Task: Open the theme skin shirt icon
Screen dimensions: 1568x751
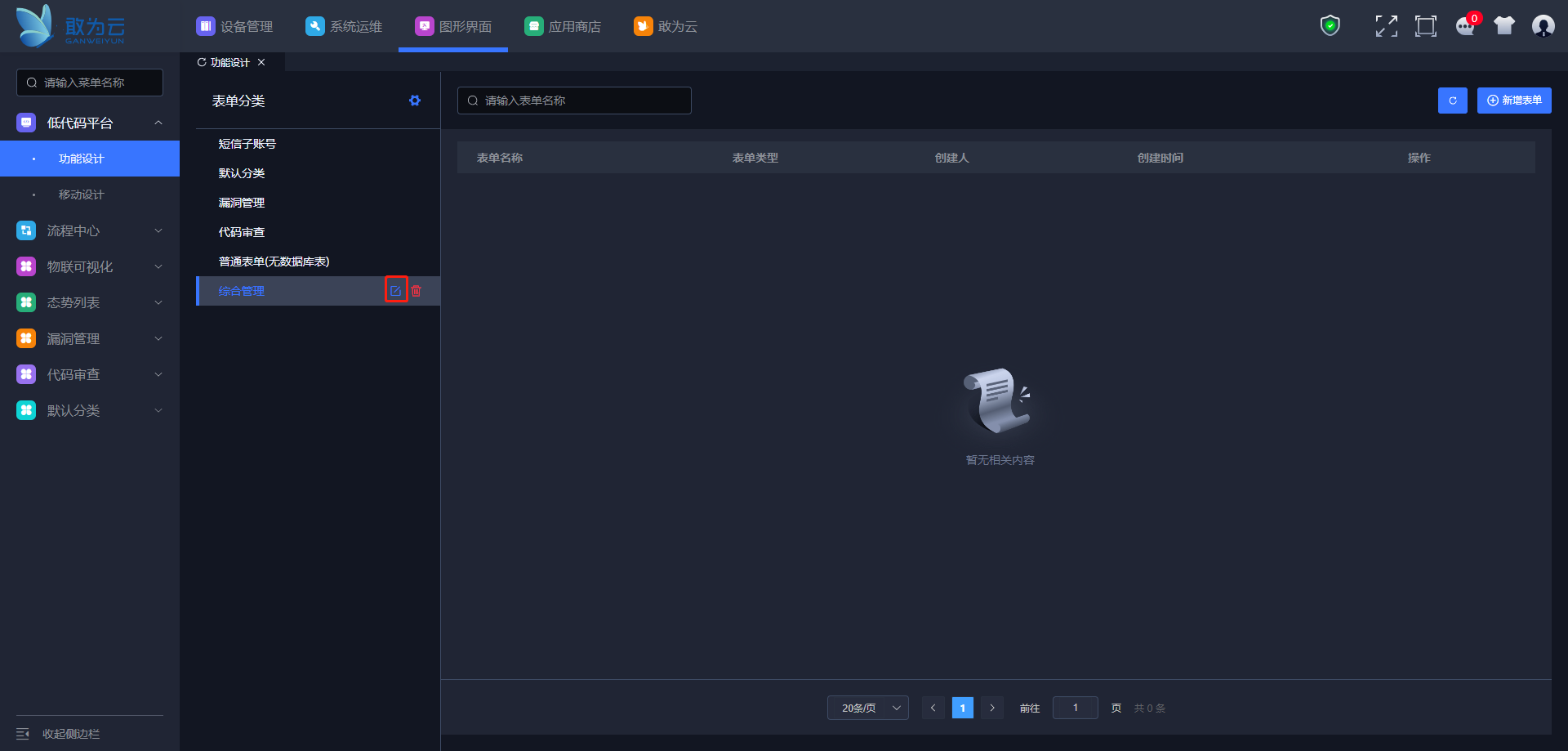Action: tap(1504, 26)
